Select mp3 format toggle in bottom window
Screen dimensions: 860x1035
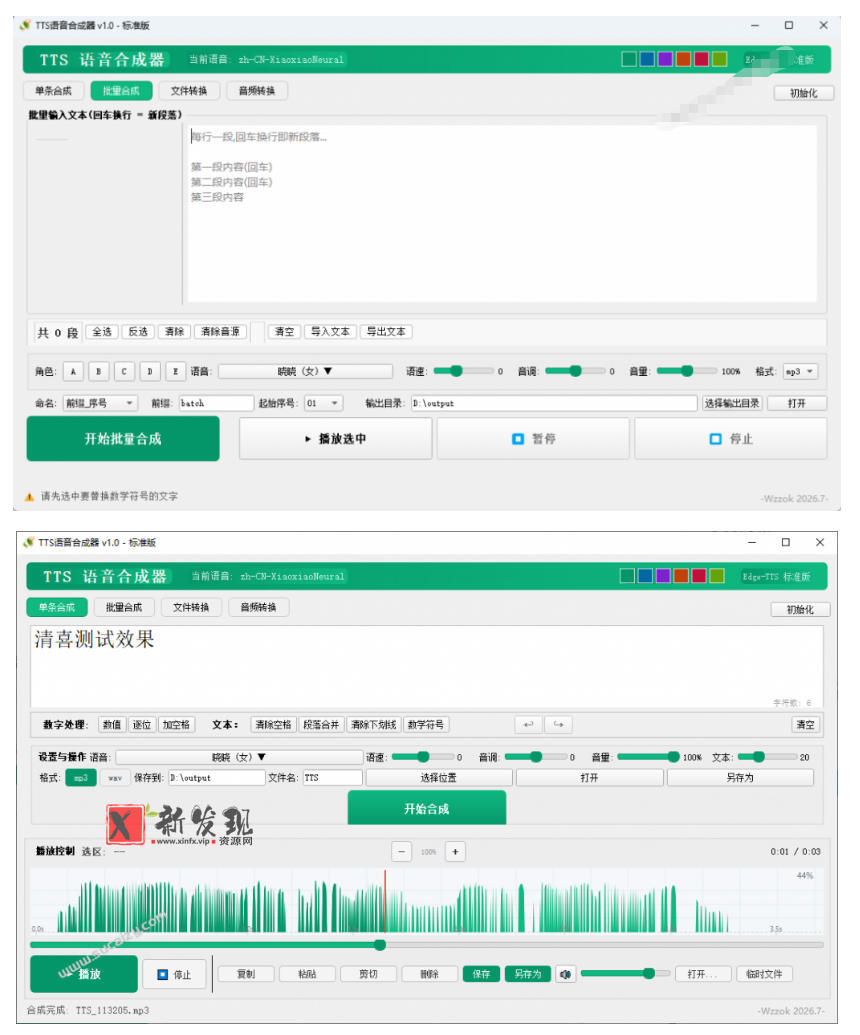[x=81, y=778]
